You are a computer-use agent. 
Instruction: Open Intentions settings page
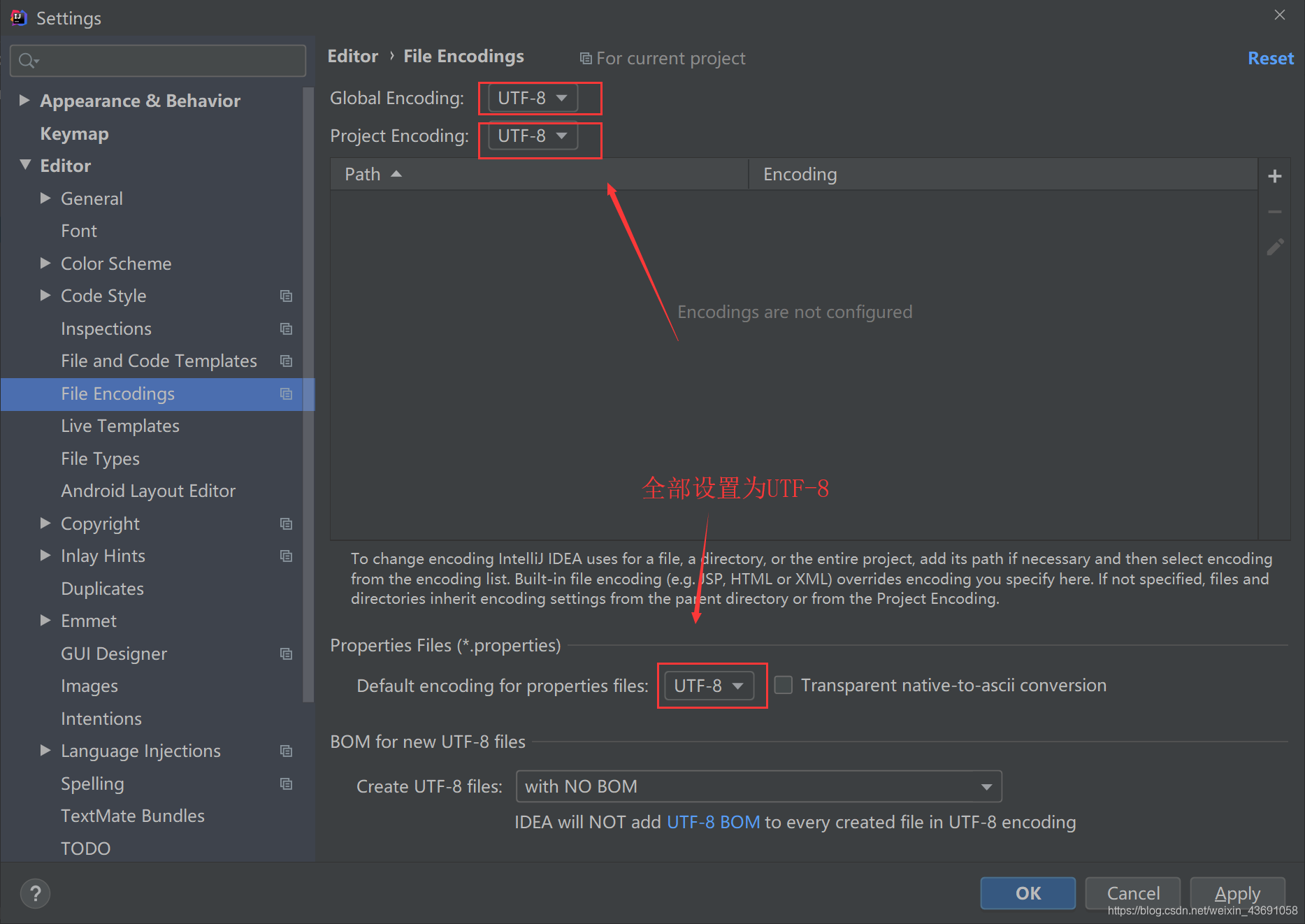click(x=101, y=719)
